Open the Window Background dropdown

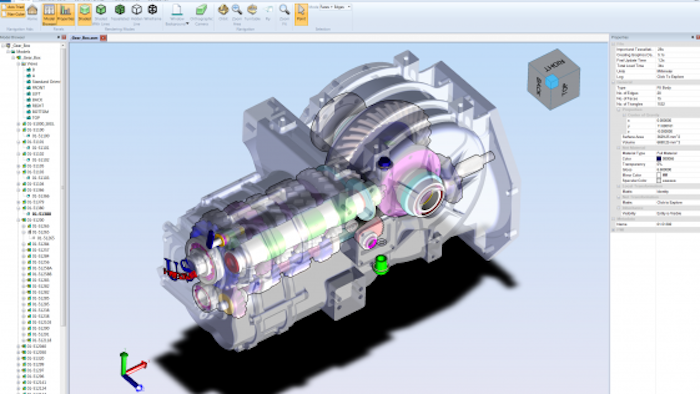pos(177,13)
